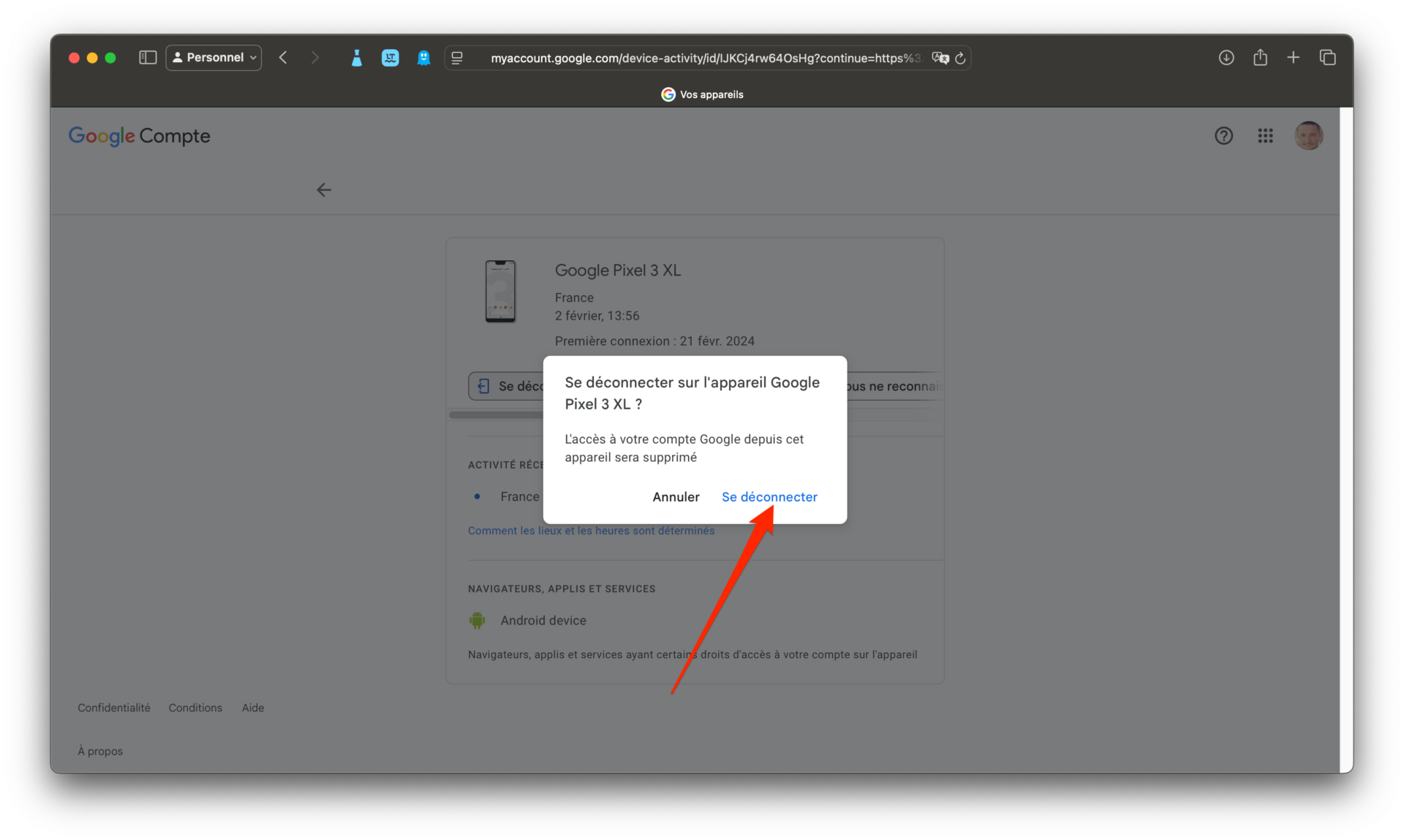Screen dimensions: 1404x840
Task: Click the red close window button
Action: [x=74, y=58]
